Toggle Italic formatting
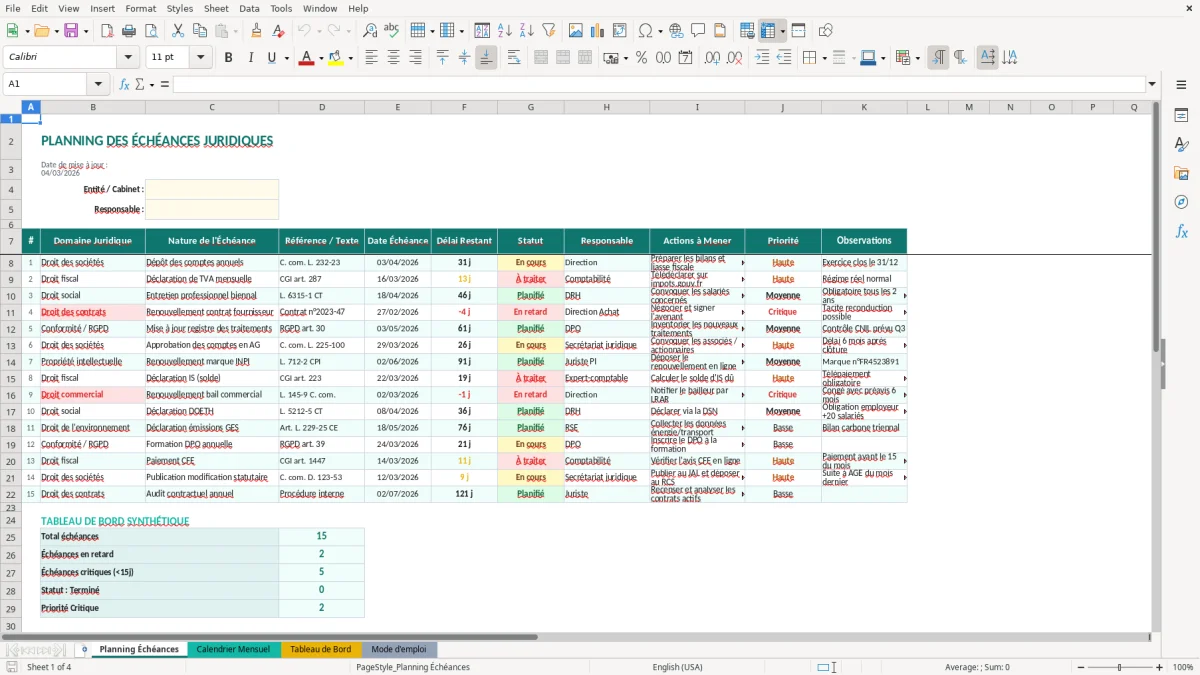The width and height of the screenshot is (1200, 675). coord(250,58)
